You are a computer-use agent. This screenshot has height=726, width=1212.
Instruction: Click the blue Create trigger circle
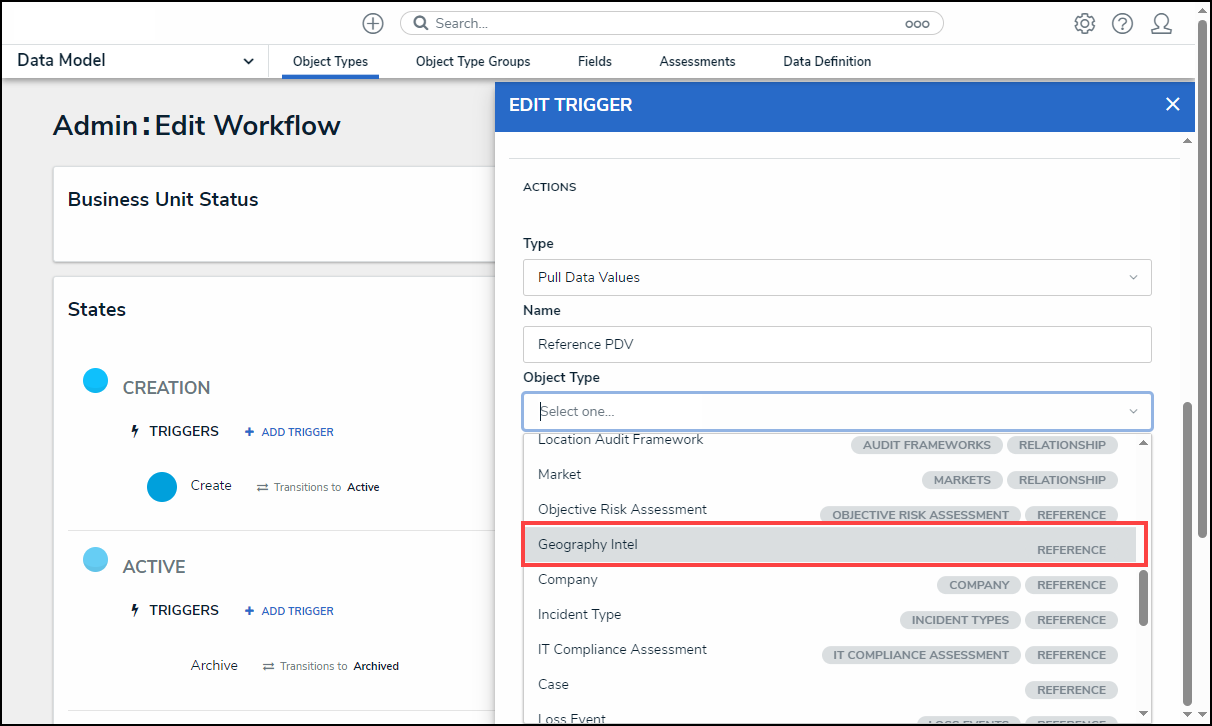click(162, 487)
